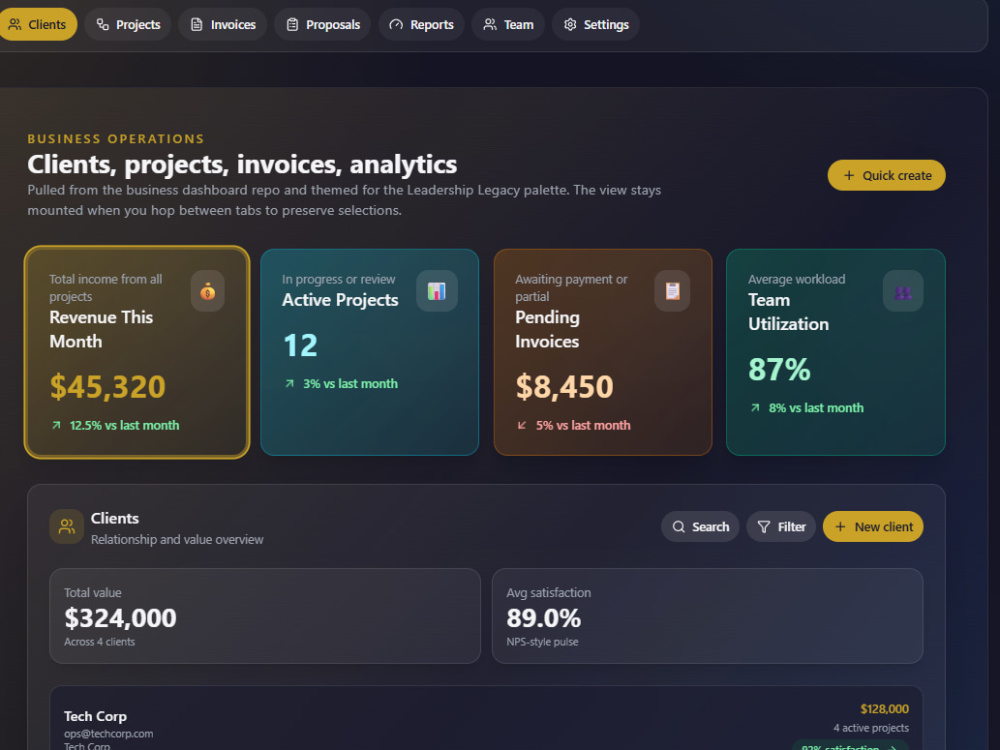Click the funnel icon in Filter button
Screen dimensions: 1000x750
pyautogui.click(x=763, y=527)
